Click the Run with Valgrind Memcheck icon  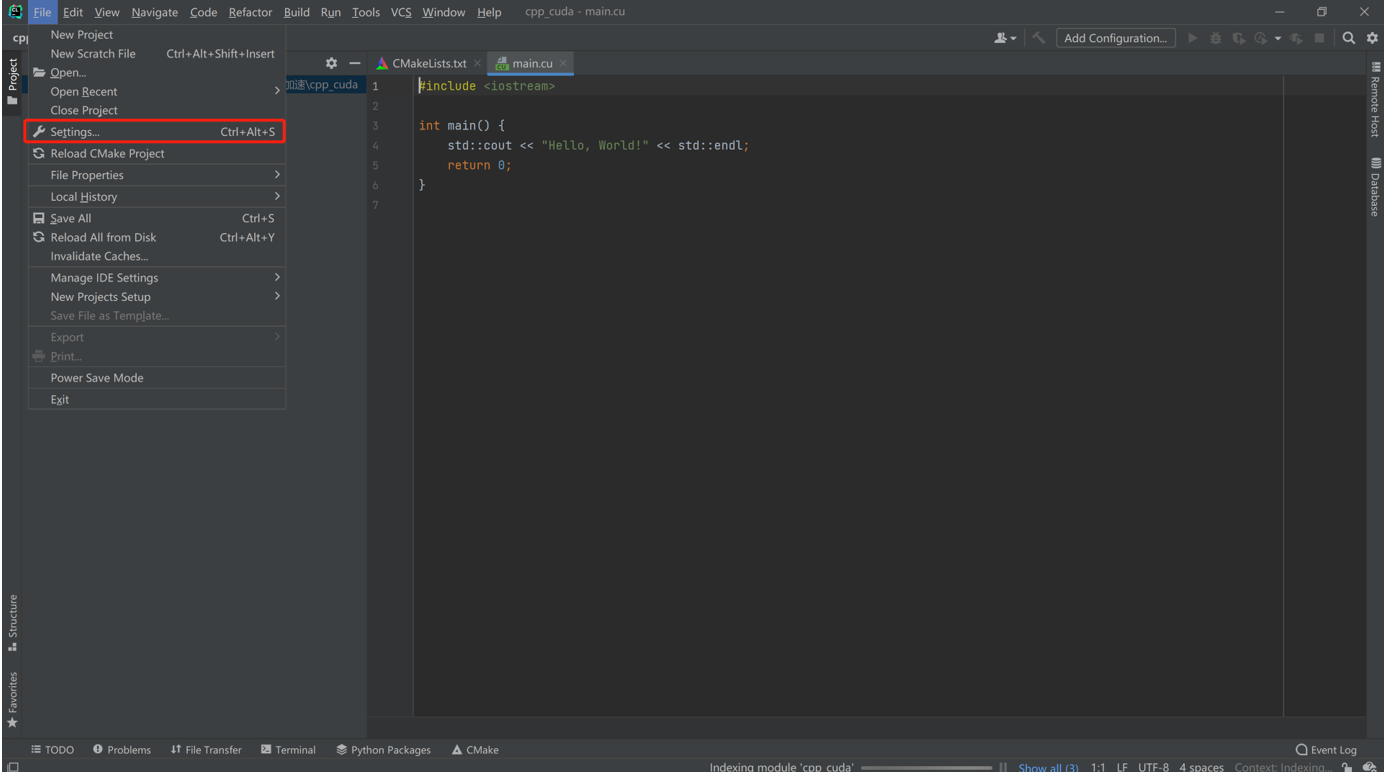tap(1297, 38)
